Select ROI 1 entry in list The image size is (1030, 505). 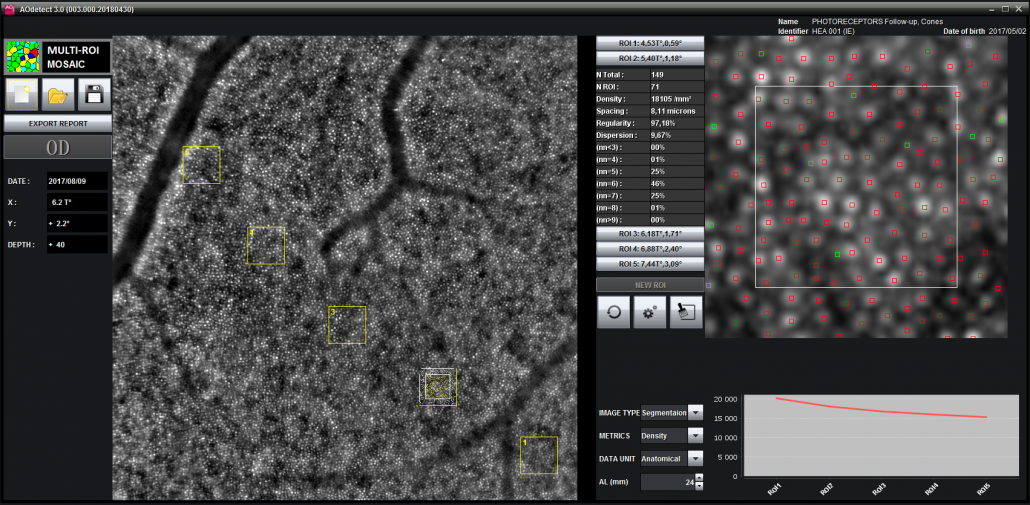point(650,43)
